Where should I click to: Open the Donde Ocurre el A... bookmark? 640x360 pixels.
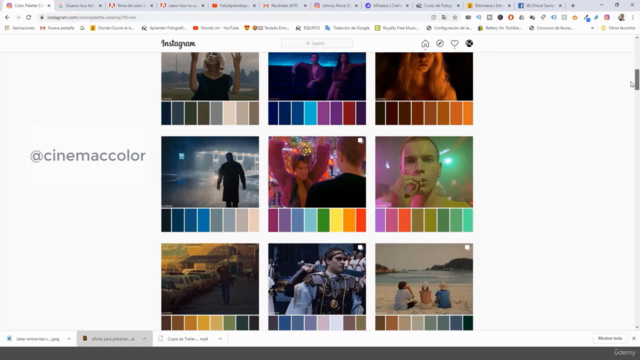point(112,28)
